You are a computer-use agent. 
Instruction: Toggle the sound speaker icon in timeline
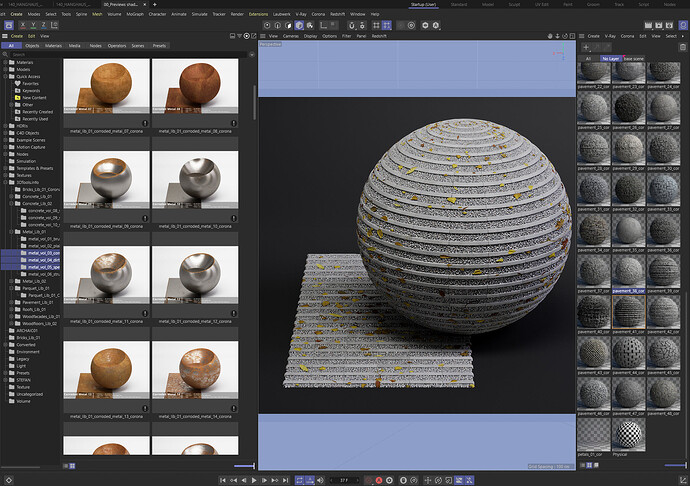click(x=320, y=480)
